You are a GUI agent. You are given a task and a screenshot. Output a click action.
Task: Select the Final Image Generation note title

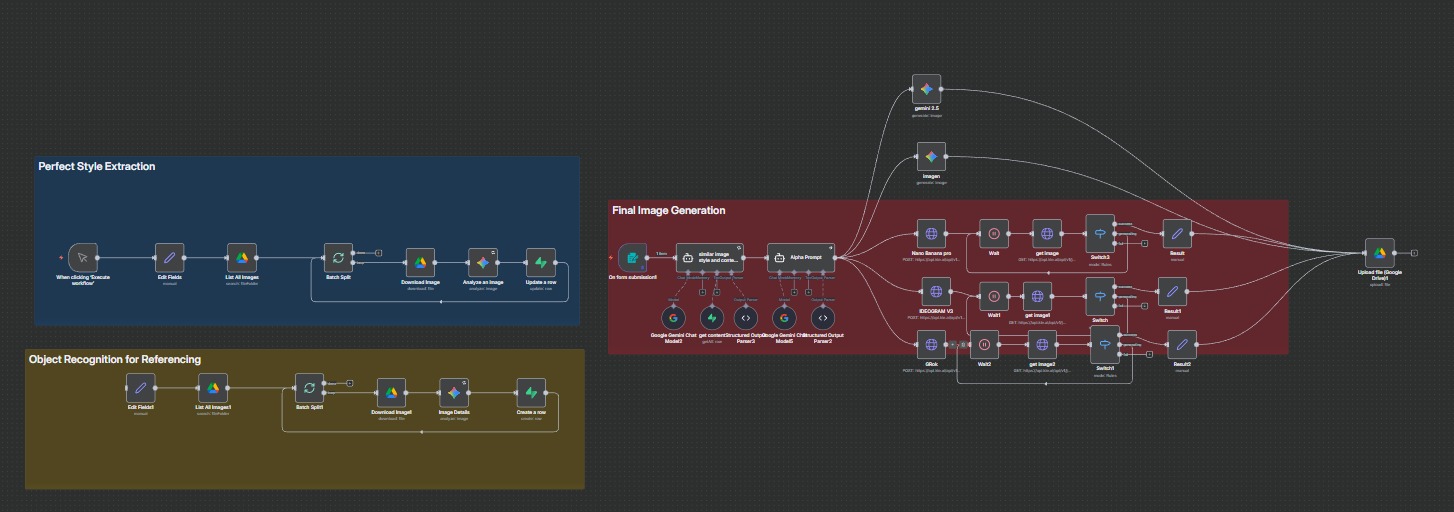pos(669,210)
